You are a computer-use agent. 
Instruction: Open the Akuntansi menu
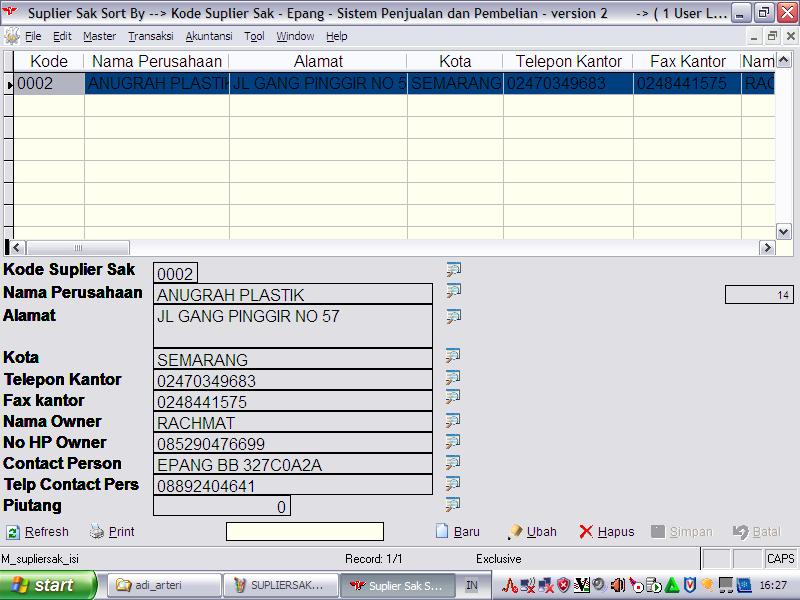point(208,36)
